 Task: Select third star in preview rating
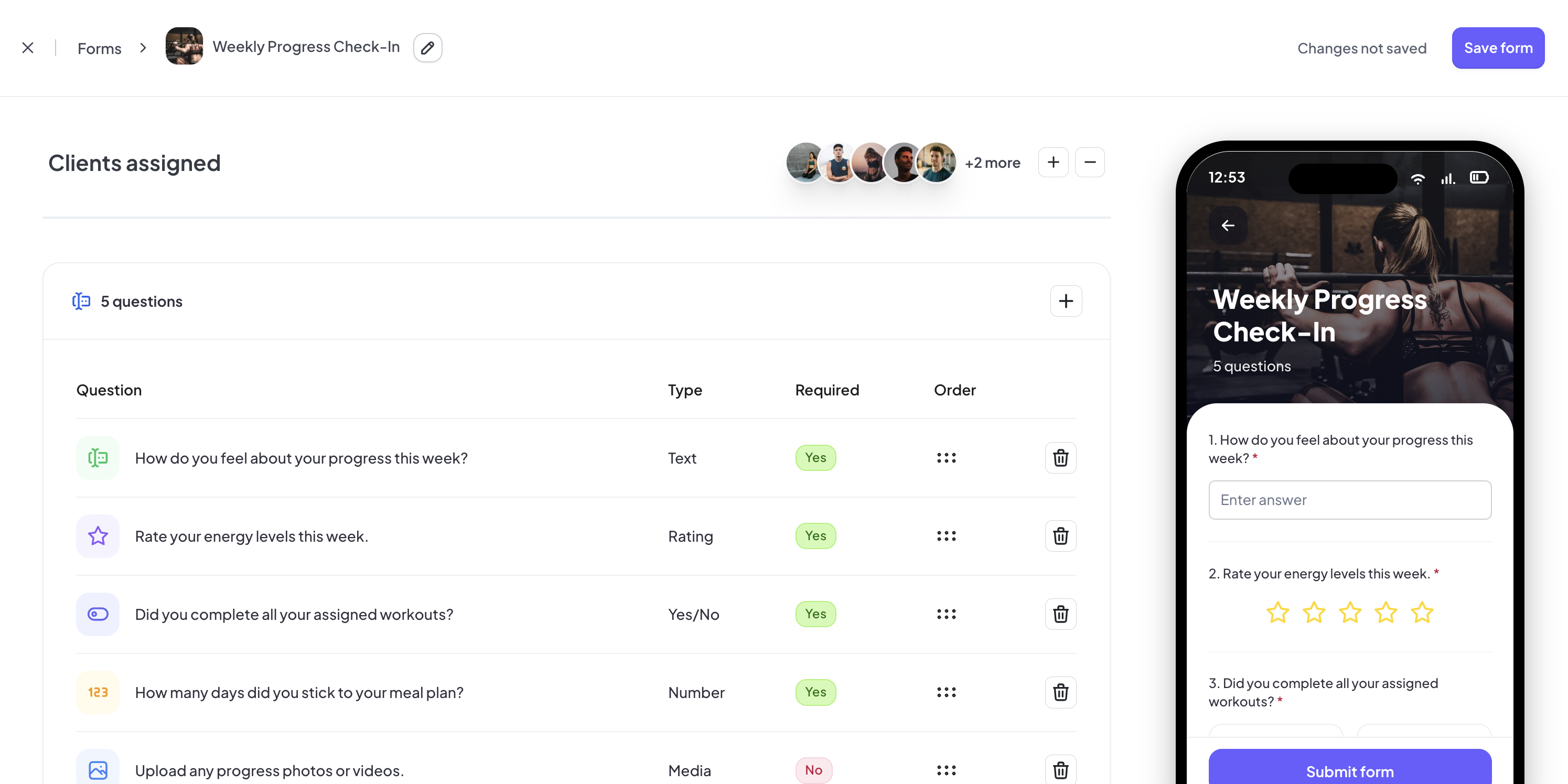[x=1349, y=613]
